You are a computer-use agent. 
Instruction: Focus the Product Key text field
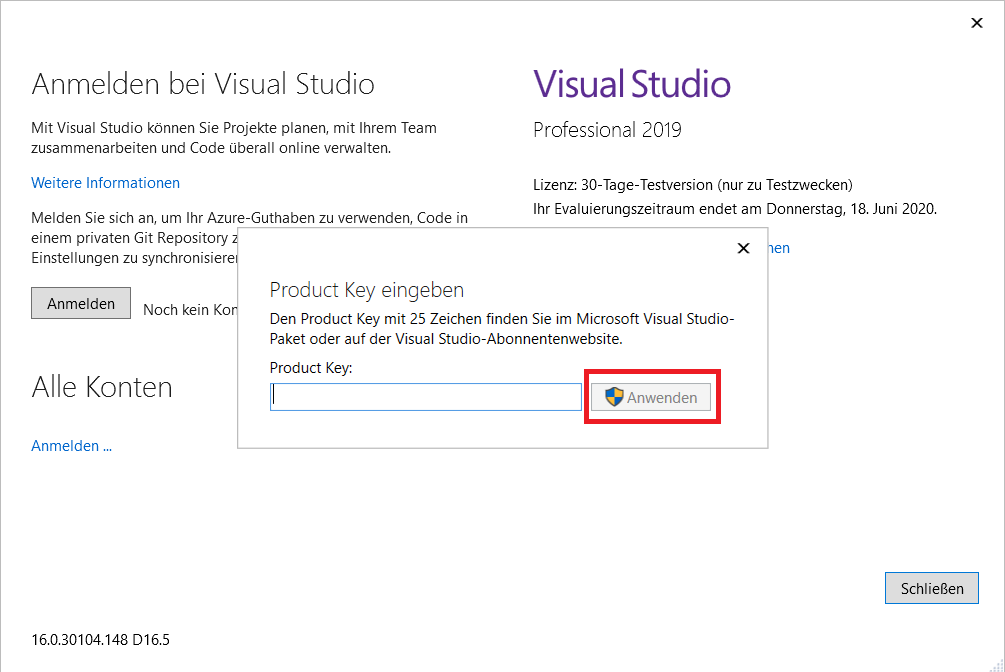pos(426,397)
